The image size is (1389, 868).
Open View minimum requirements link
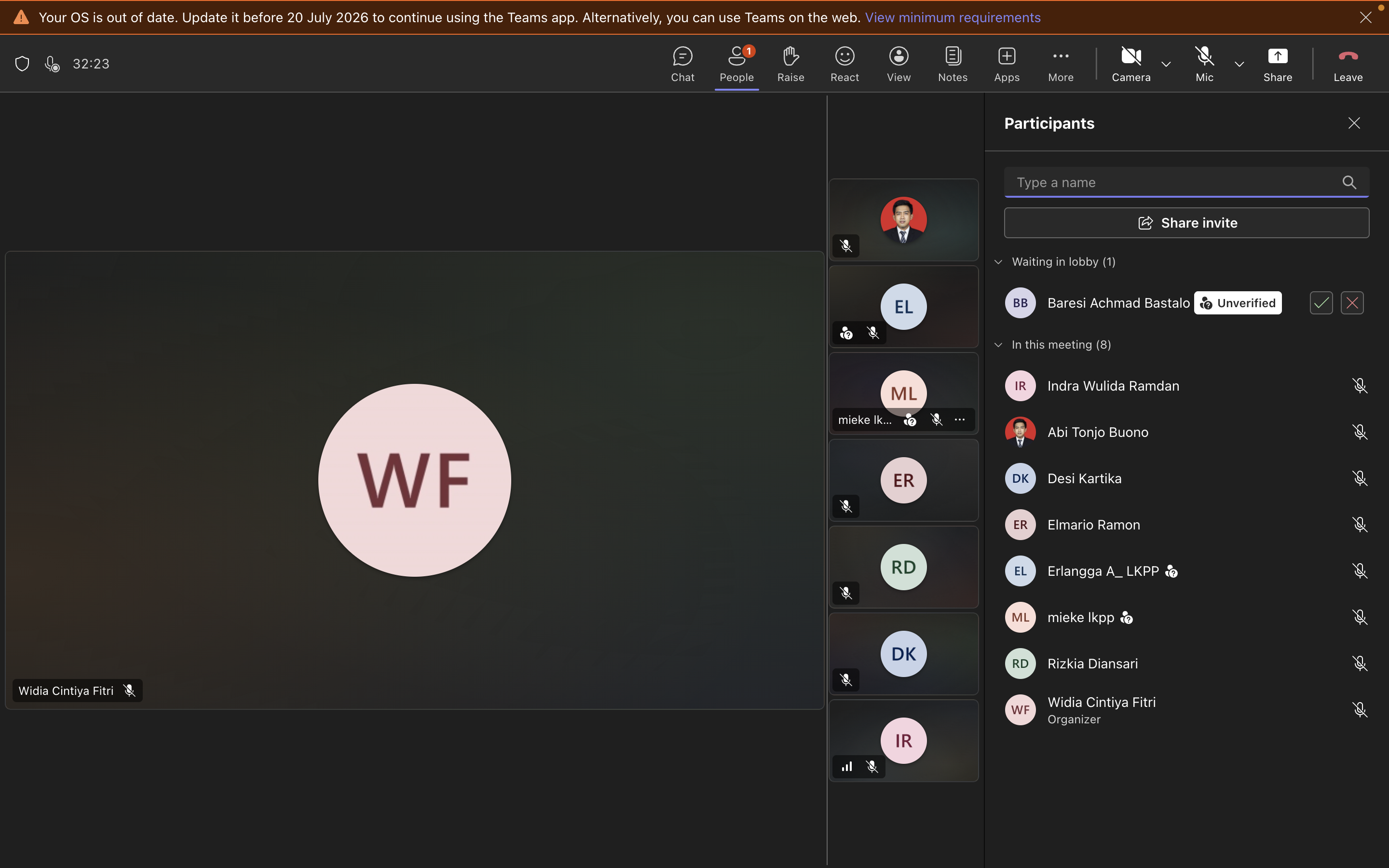tap(952, 17)
